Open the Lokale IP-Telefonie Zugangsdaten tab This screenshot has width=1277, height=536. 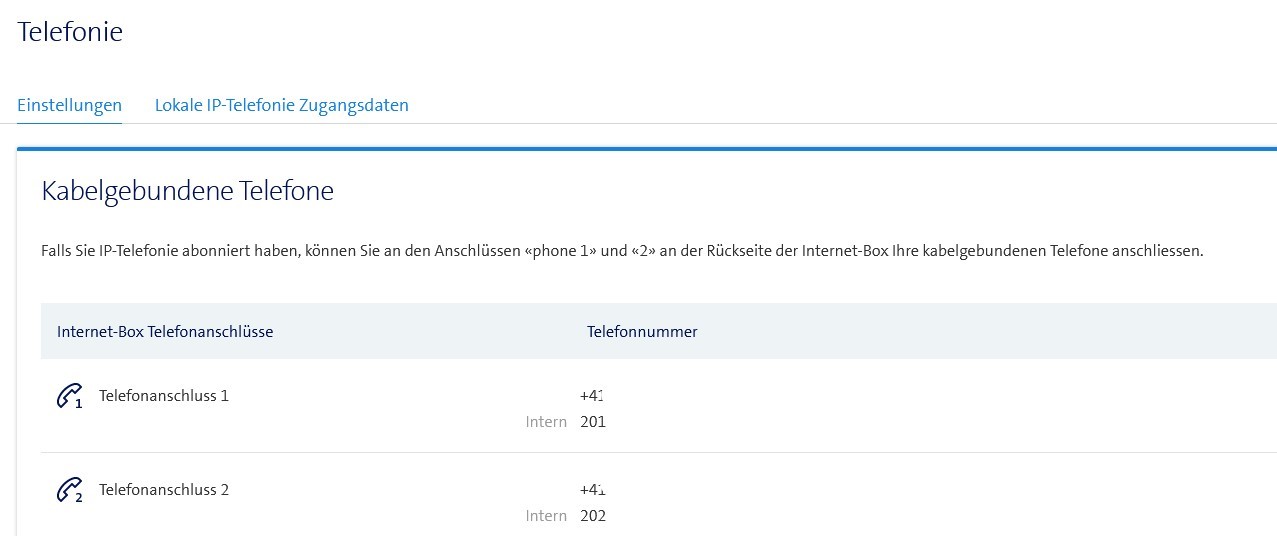[x=281, y=105]
